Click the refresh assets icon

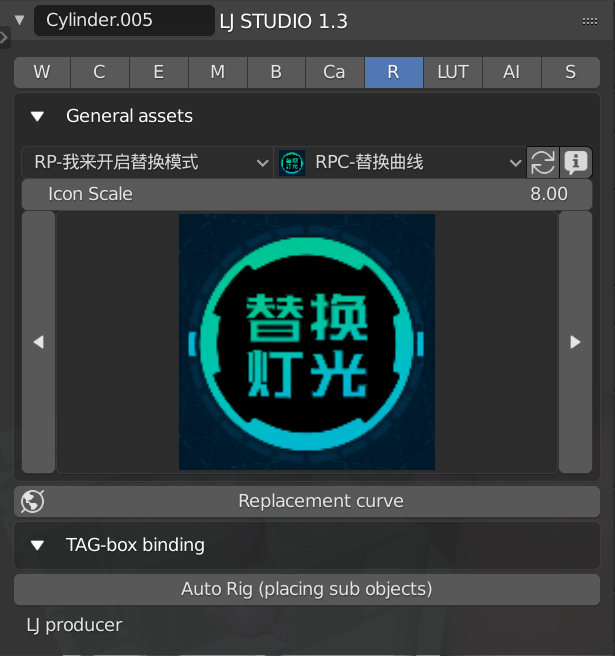tap(543, 162)
